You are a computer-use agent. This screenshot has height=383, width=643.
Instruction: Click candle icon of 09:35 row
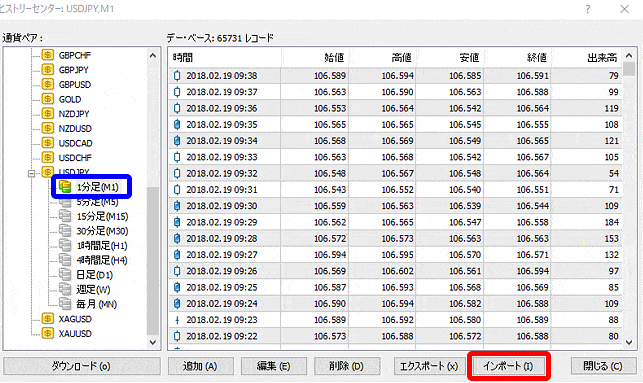177,124
